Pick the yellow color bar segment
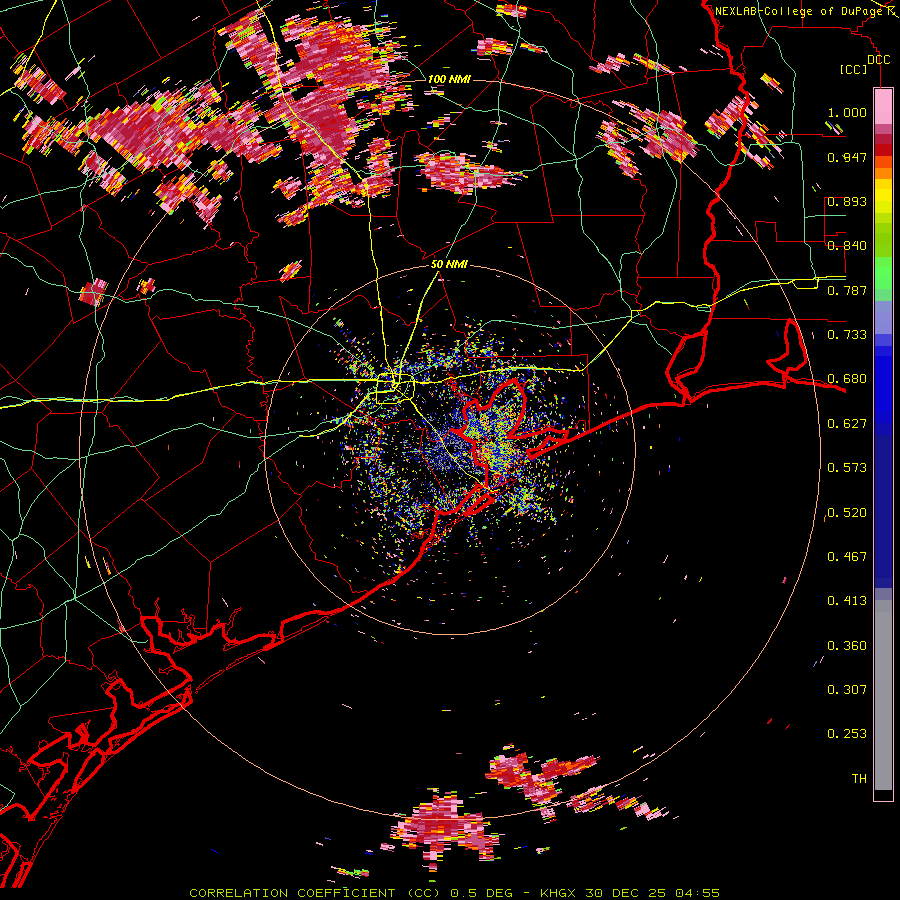The height and width of the screenshot is (900, 900). 883,197
